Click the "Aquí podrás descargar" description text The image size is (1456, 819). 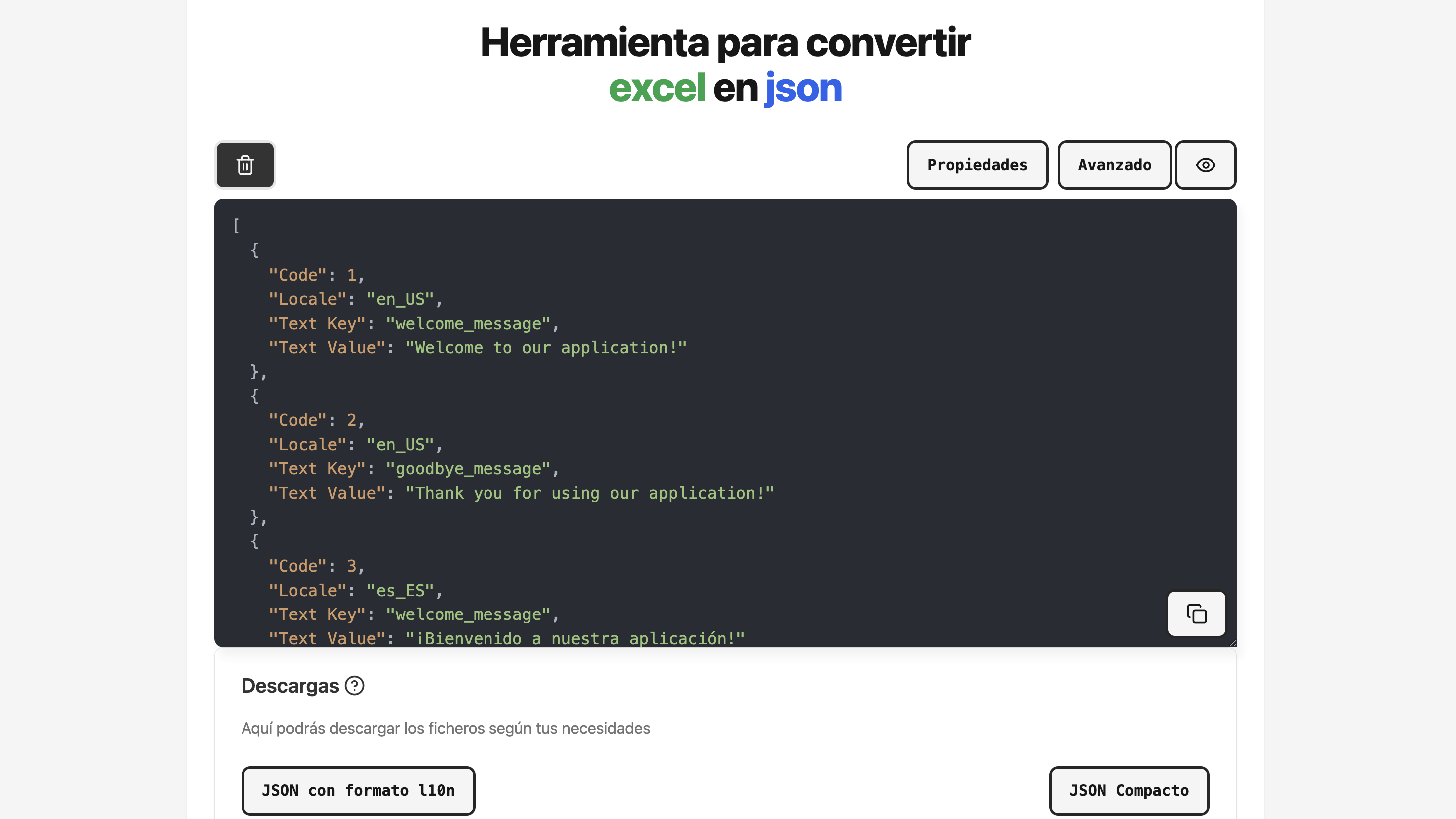pyautogui.click(x=446, y=728)
